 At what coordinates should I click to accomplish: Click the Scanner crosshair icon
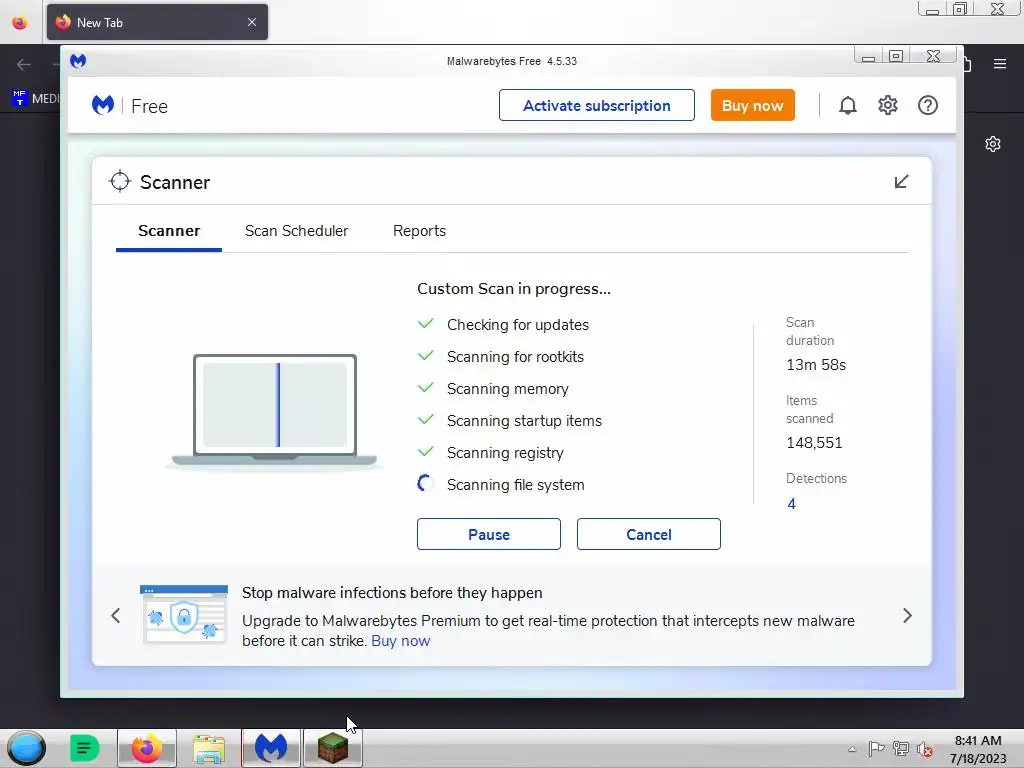(x=120, y=182)
